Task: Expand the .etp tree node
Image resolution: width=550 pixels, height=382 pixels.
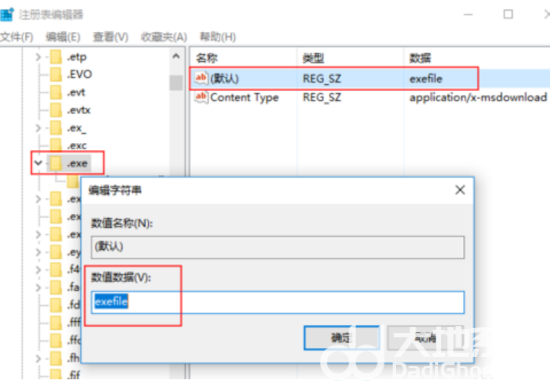Action: (38, 57)
